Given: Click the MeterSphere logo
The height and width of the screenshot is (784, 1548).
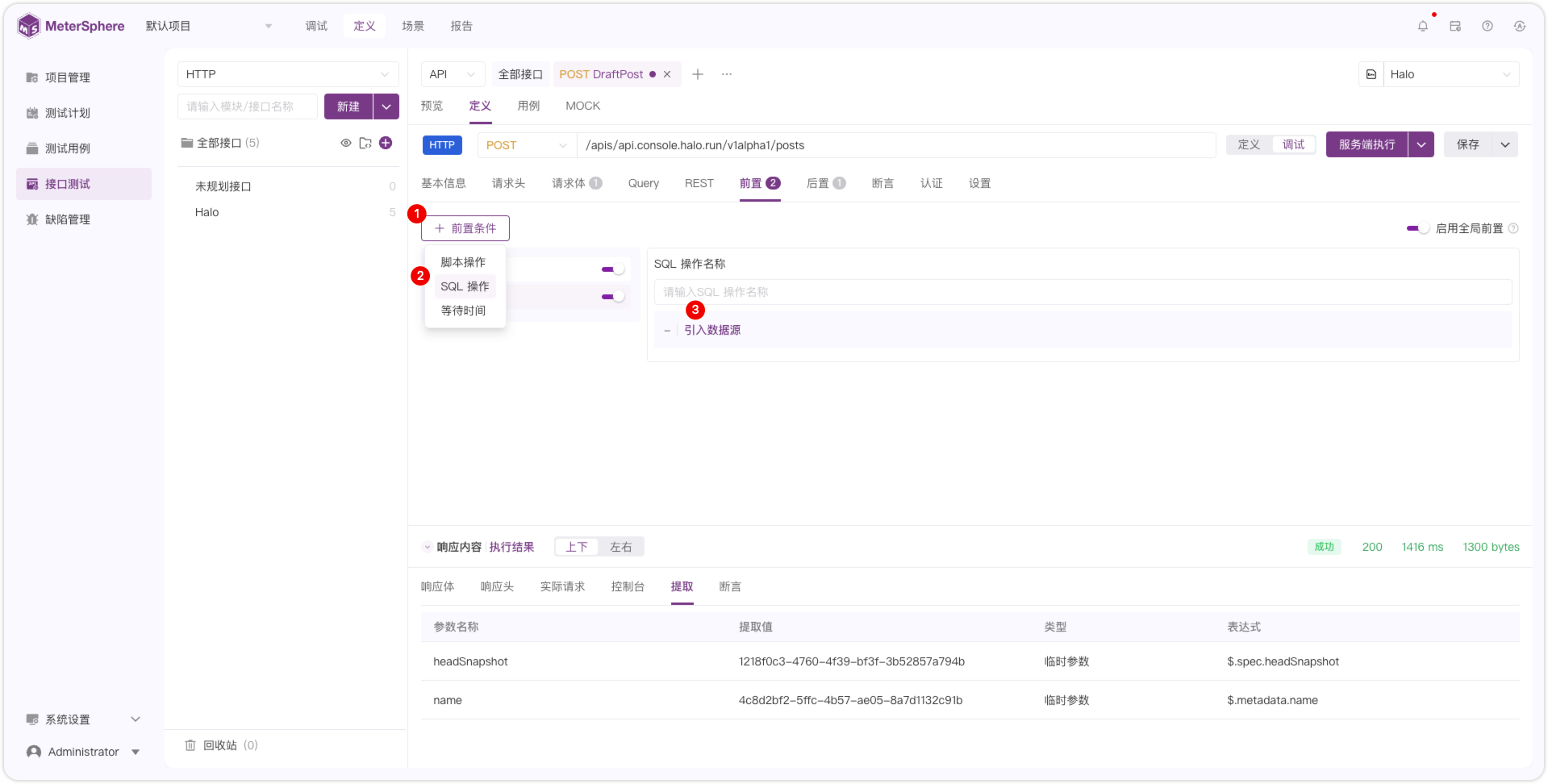Looking at the screenshot, I should tap(71, 26).
